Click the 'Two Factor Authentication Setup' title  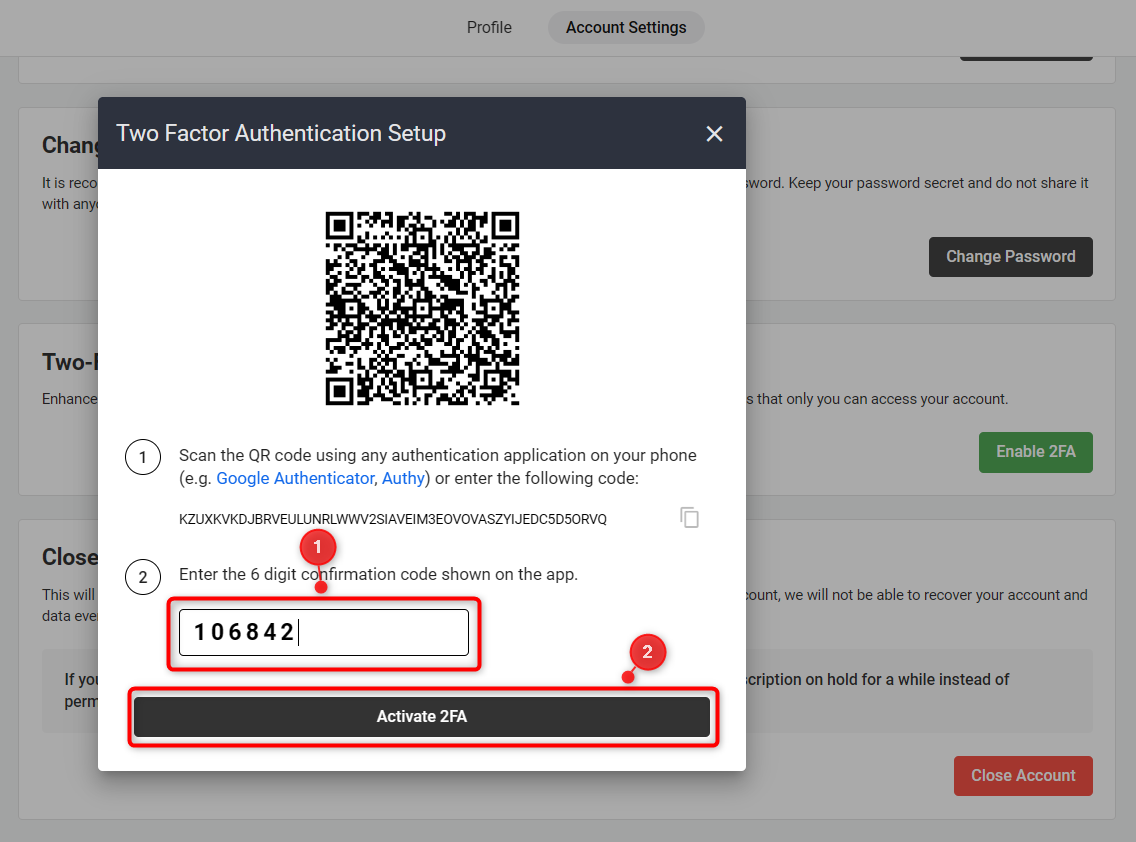click(x=281, y=133)
